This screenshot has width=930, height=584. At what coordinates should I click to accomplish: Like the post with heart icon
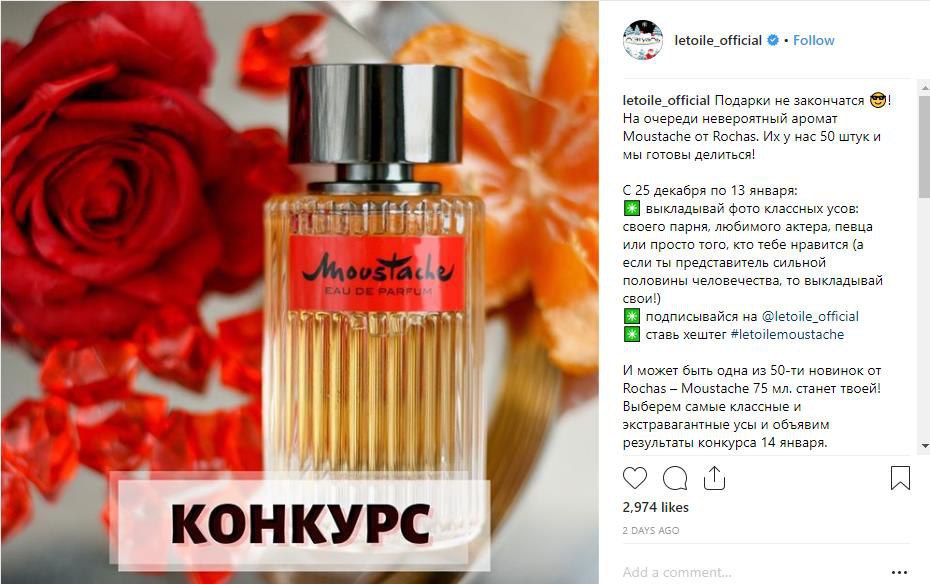coord(635,478)
